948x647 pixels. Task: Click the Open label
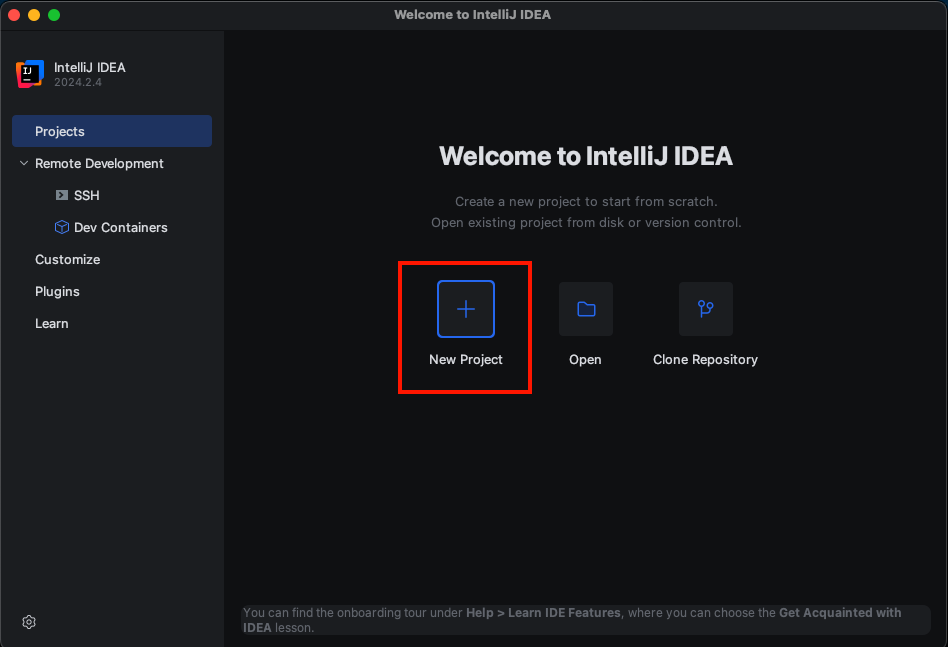coord(585,359)
